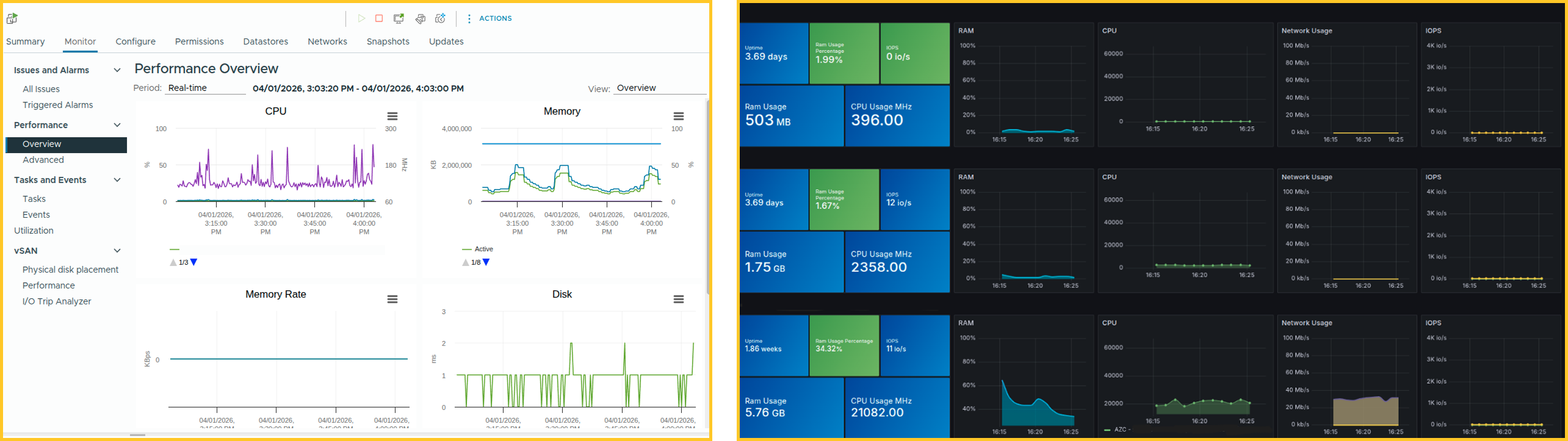
Task: Open the three-dot ACTIONS menu
Action: tap(490, 18)
